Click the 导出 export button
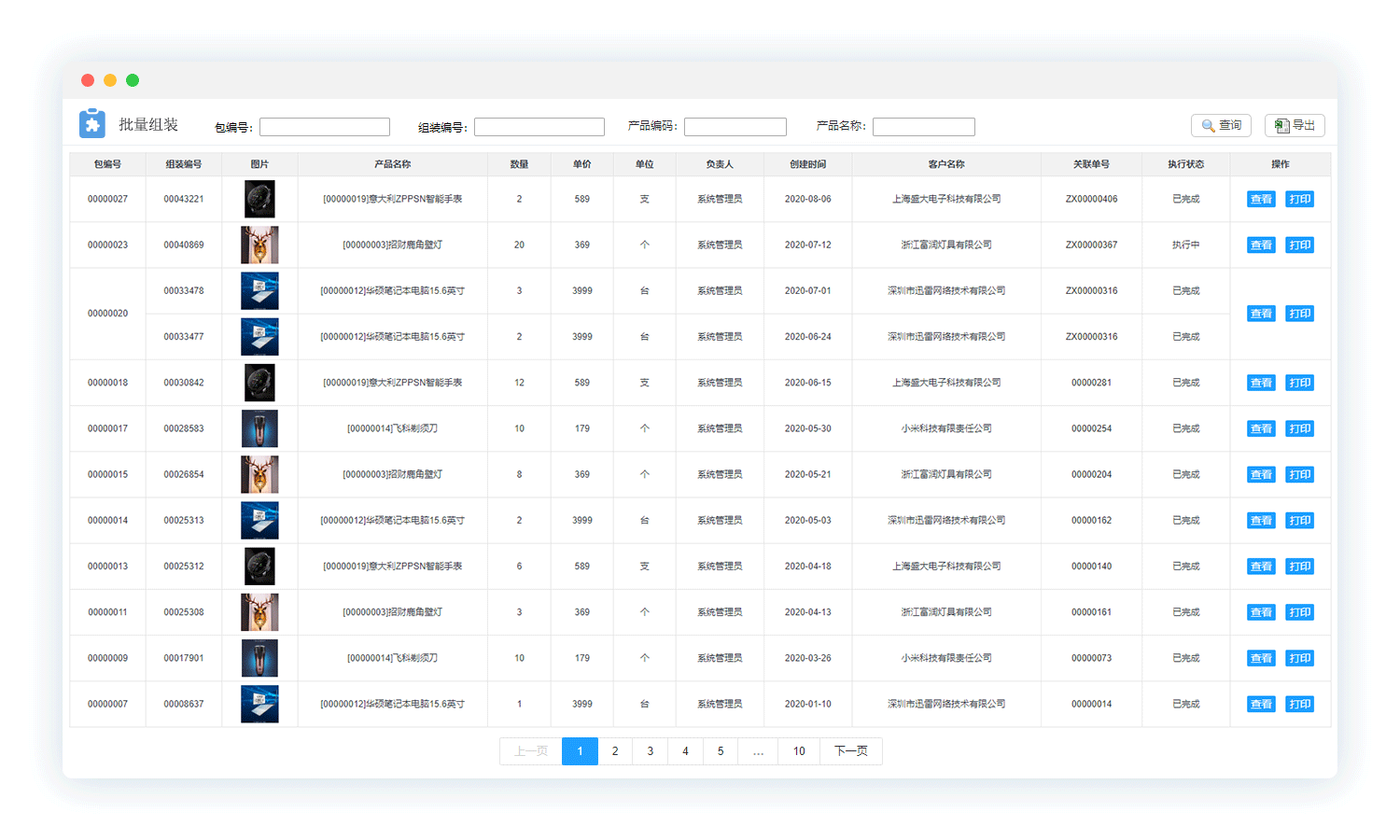 click(x=1295, y=125)
